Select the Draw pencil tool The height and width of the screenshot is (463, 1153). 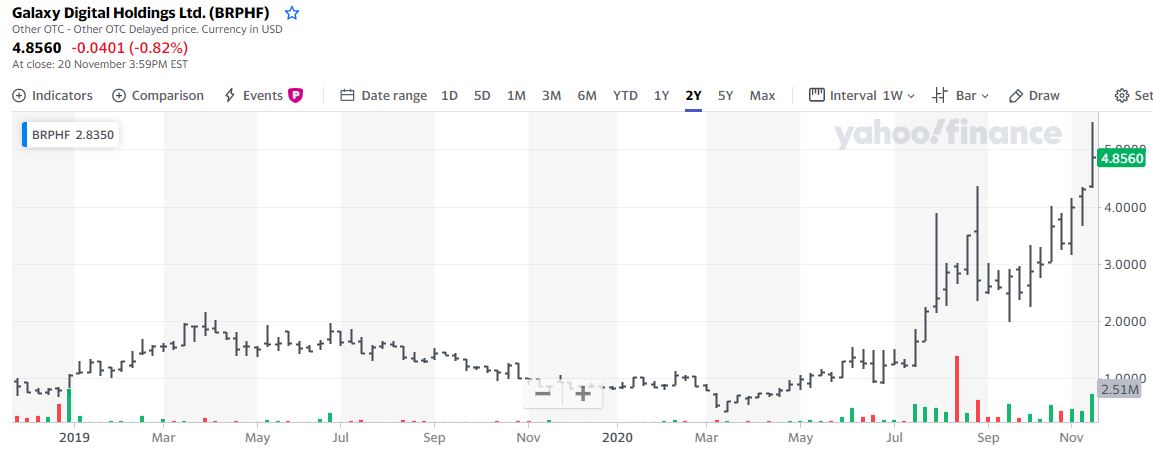point(1016,96)
